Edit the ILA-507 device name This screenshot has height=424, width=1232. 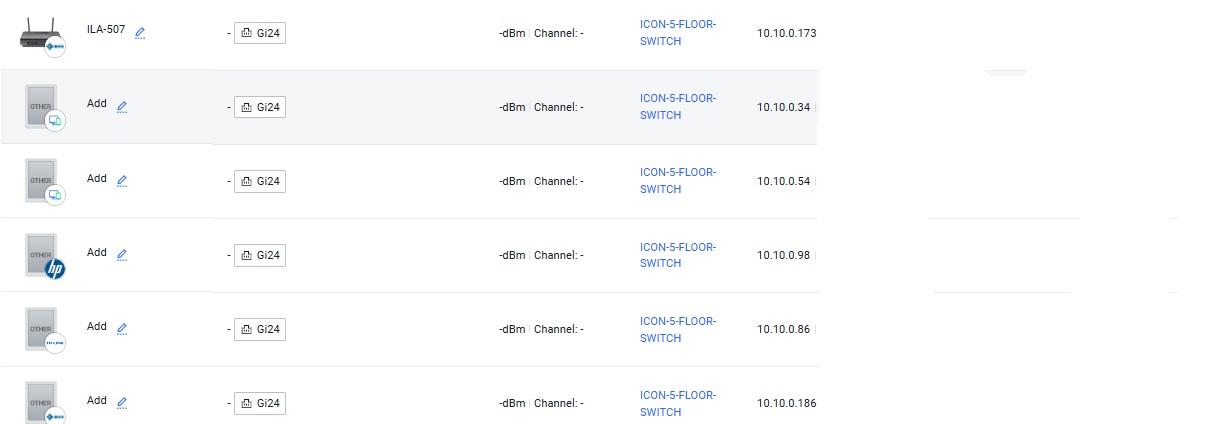[x=140, y=33]
